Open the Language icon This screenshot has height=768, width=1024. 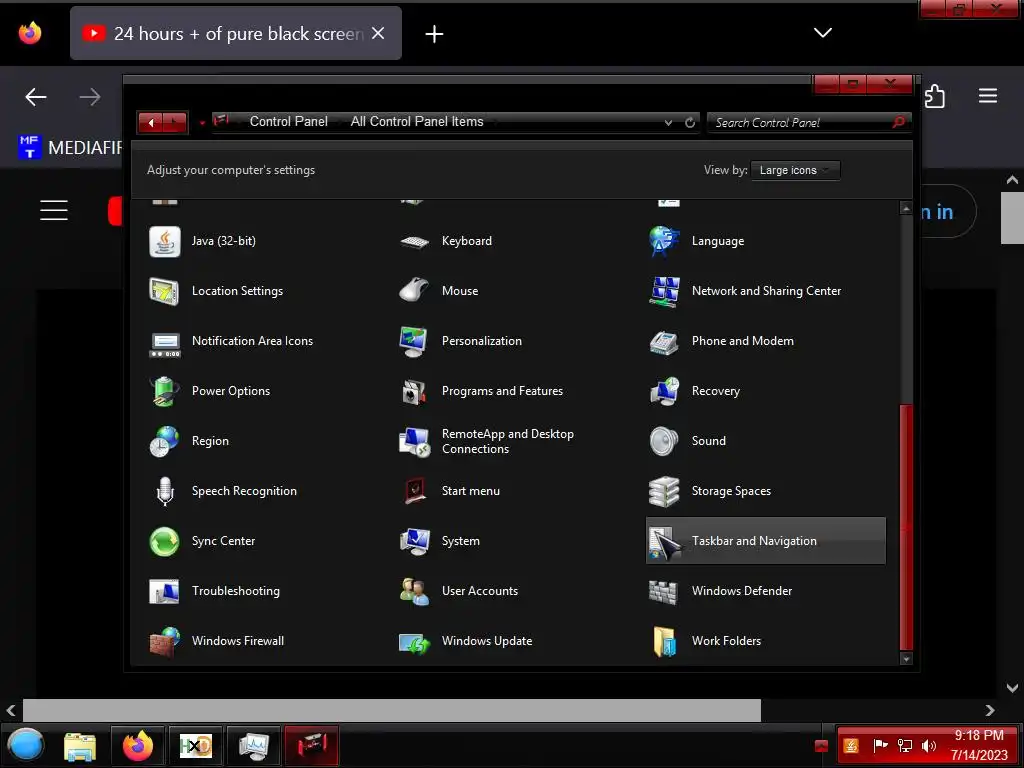[664, 241]
